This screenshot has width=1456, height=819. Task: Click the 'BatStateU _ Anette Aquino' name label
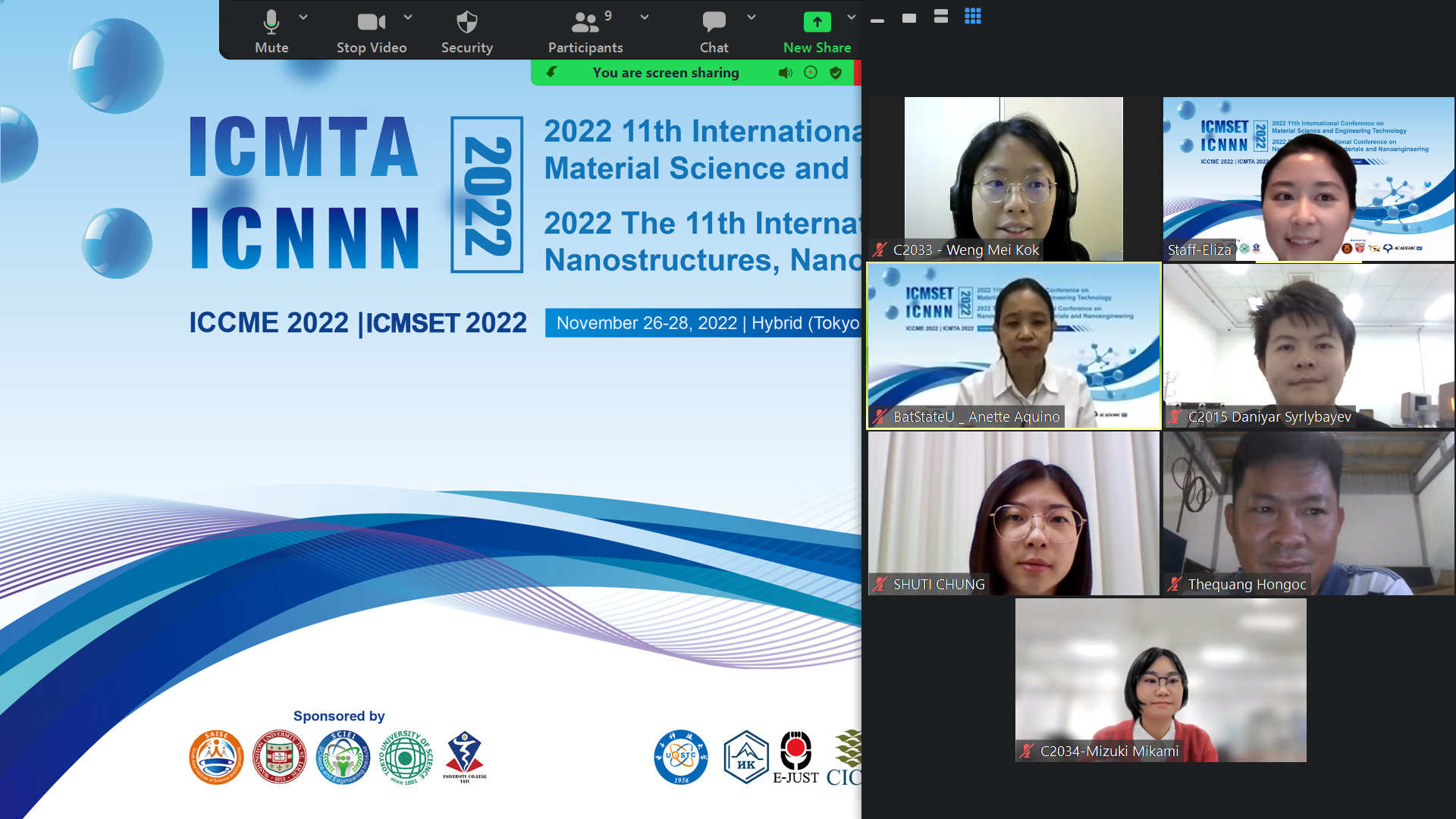point(977,416)
